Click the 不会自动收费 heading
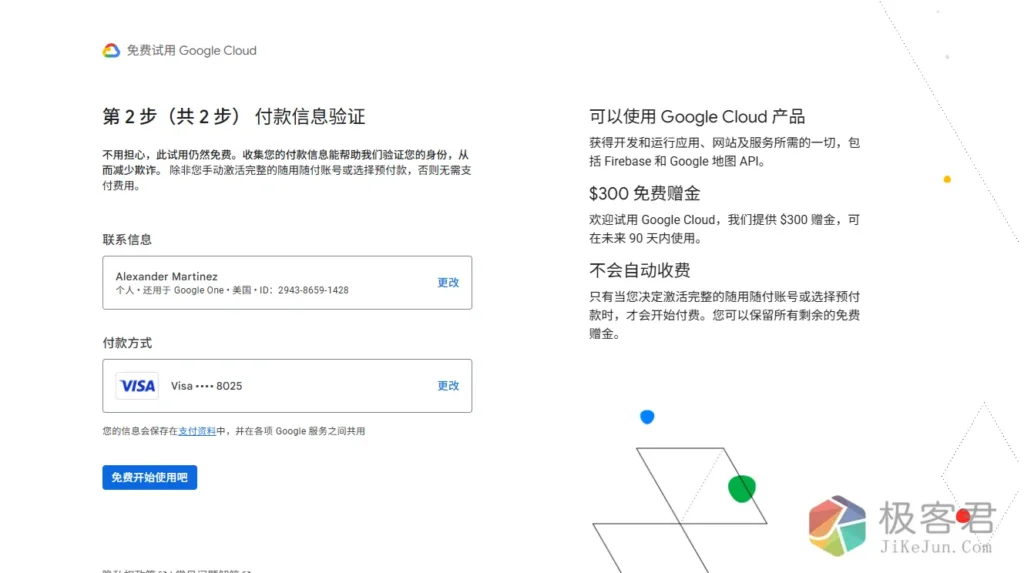 pos(640,270)
